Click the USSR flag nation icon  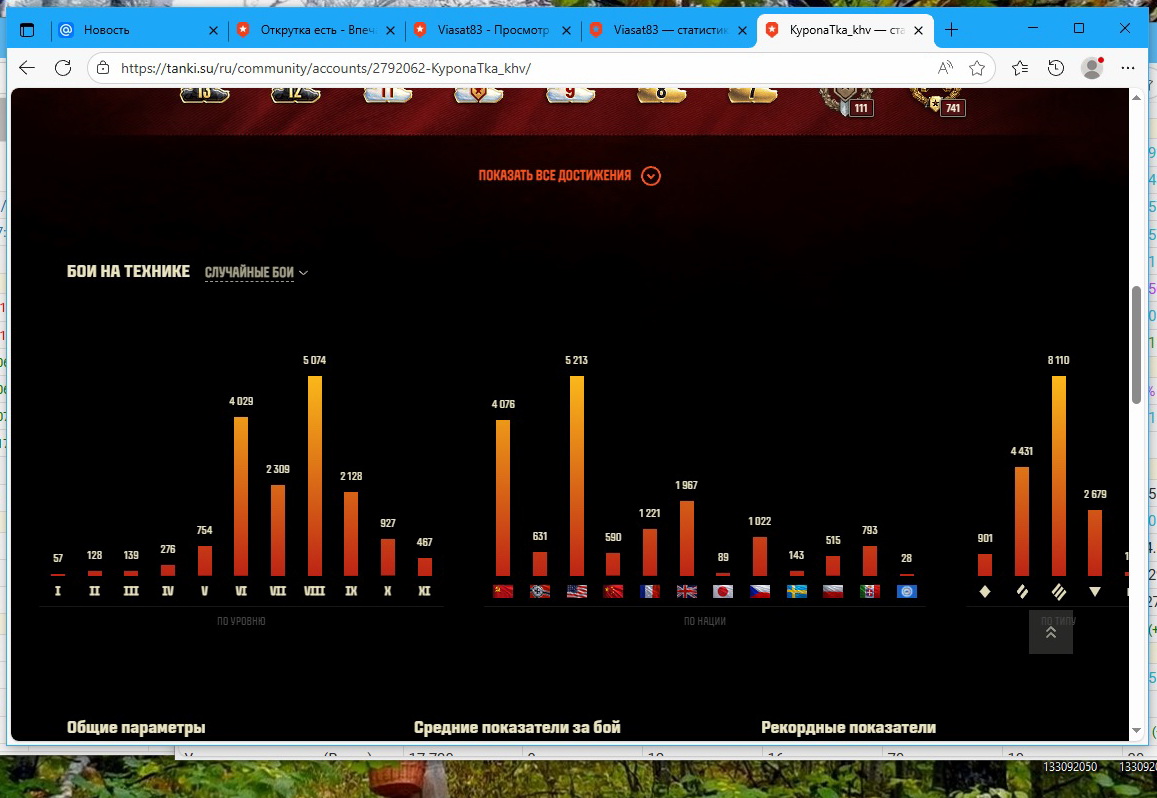(503, 591)
